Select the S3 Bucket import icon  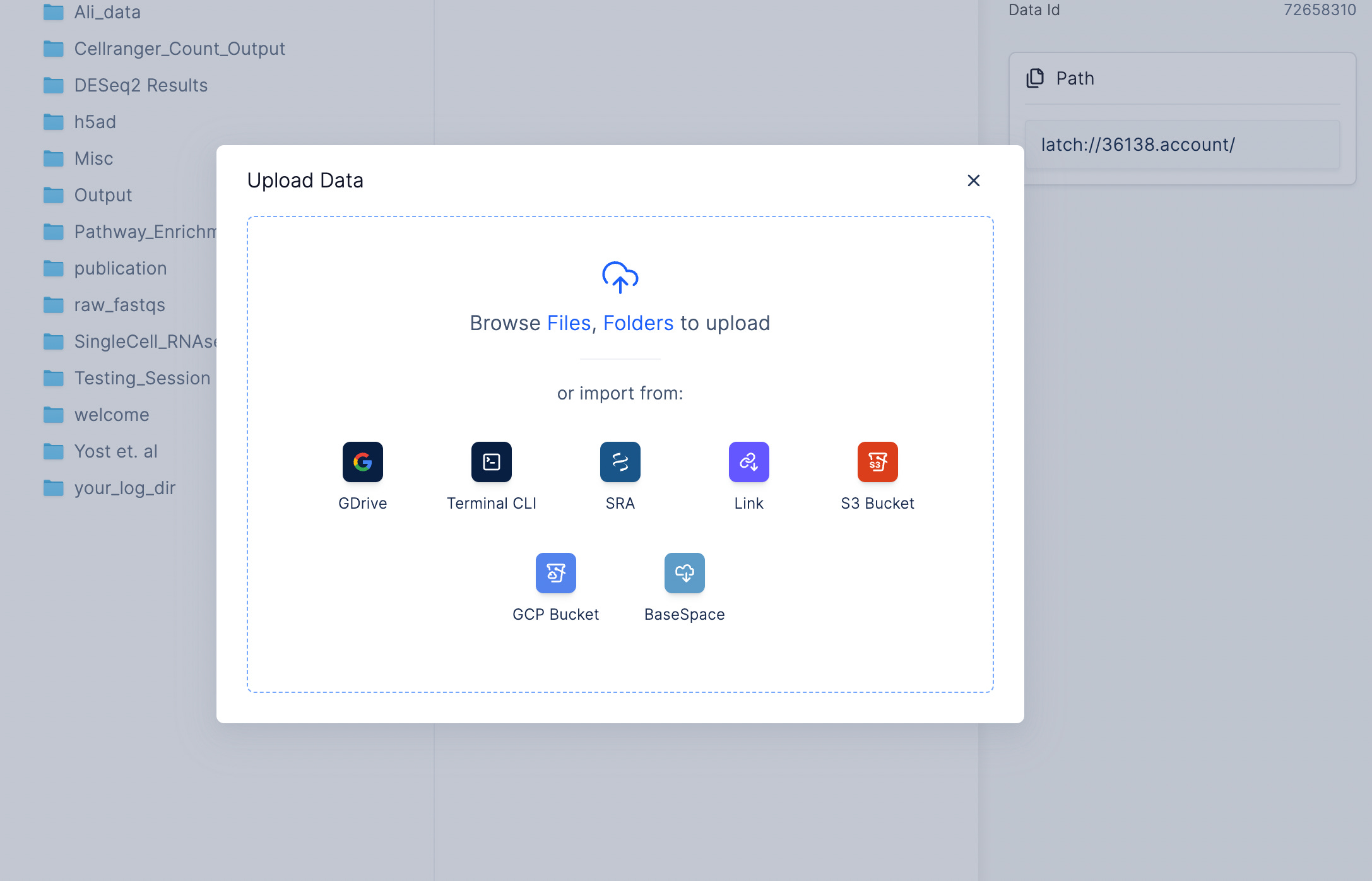877,462
